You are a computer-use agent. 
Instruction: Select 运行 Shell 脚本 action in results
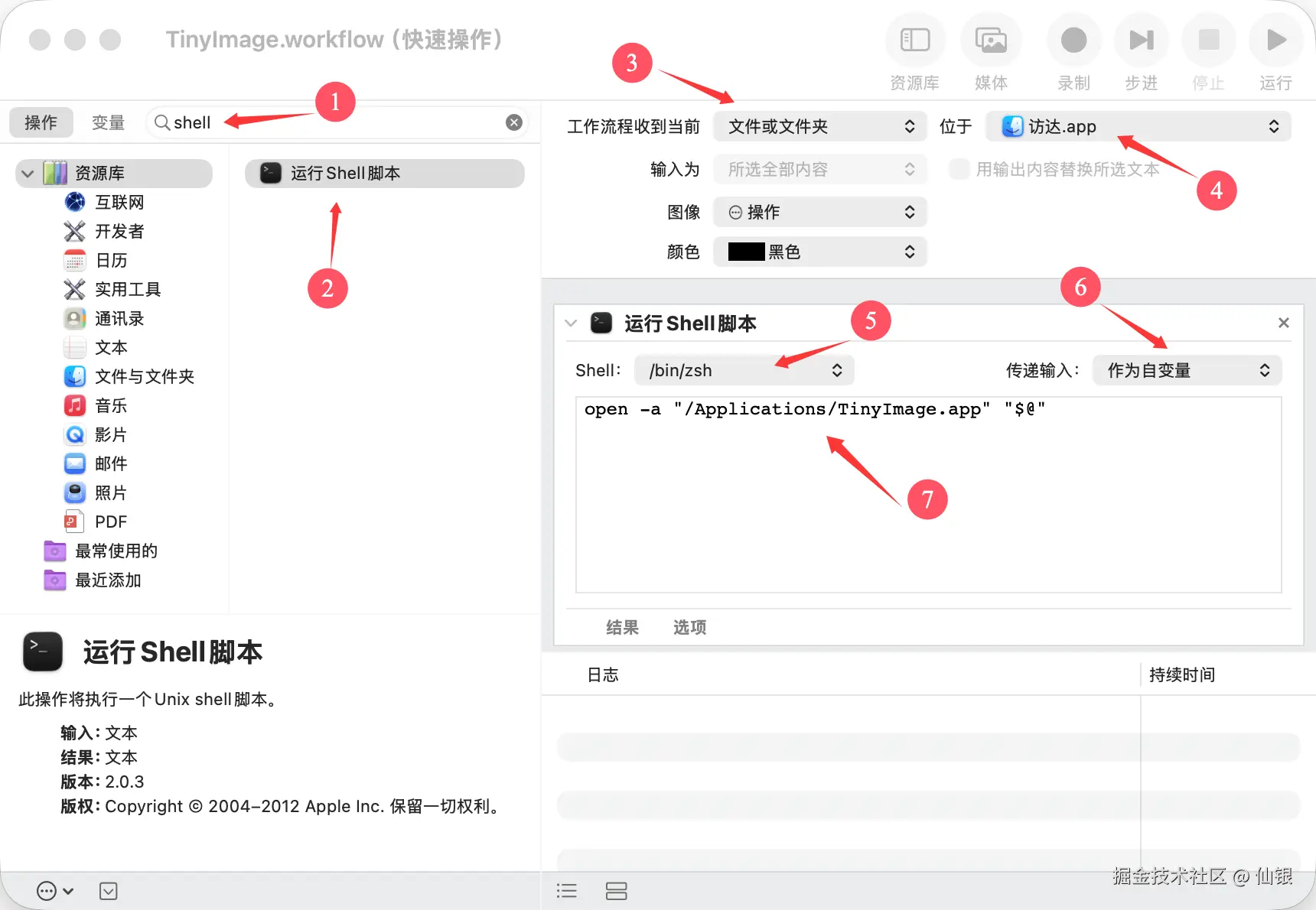click(385, 174)
